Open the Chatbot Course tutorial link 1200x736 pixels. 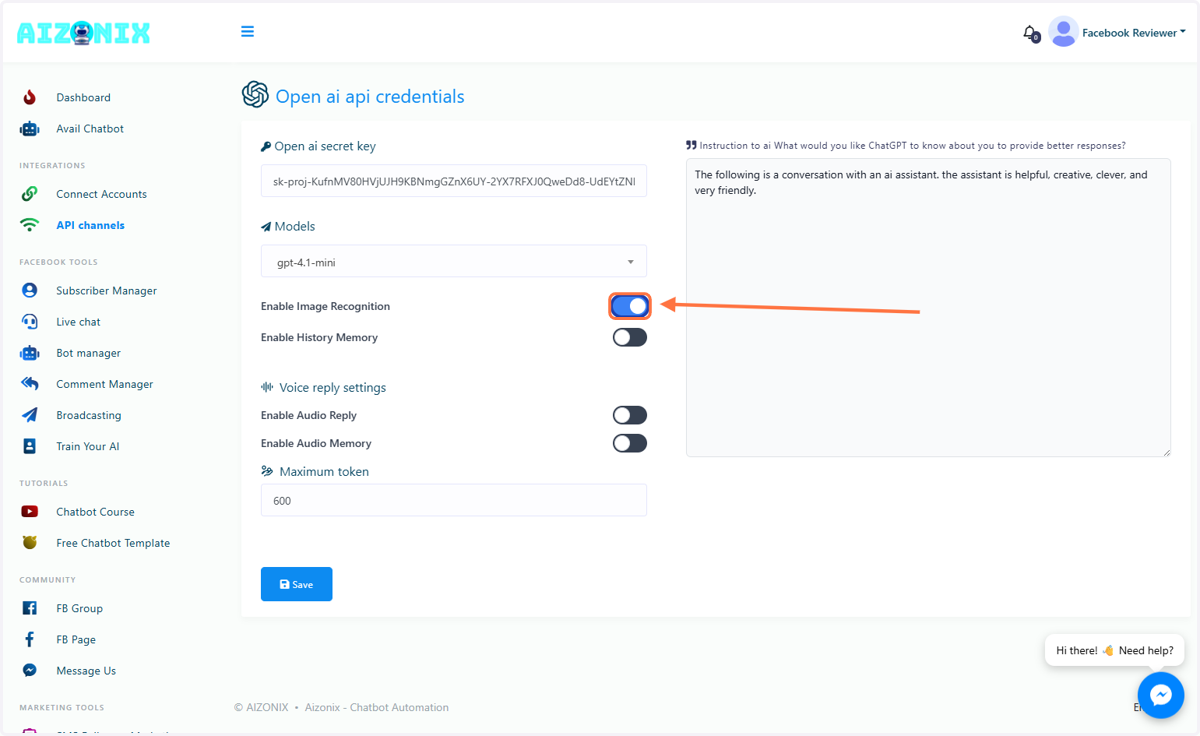click(x=95, y=511)
